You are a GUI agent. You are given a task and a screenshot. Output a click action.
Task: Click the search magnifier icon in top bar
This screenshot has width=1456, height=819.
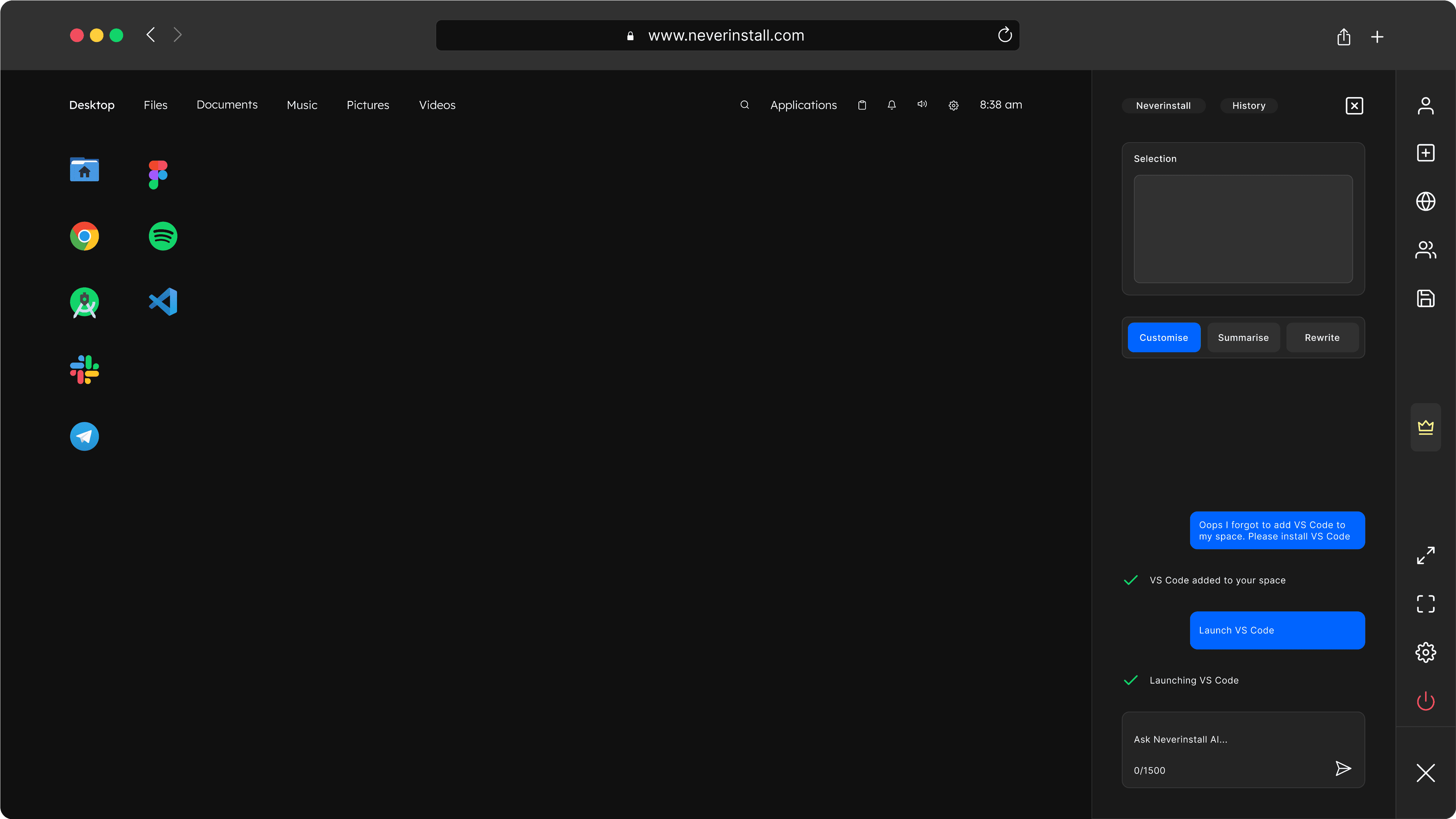pyautogui.click(x=744, y=105)
